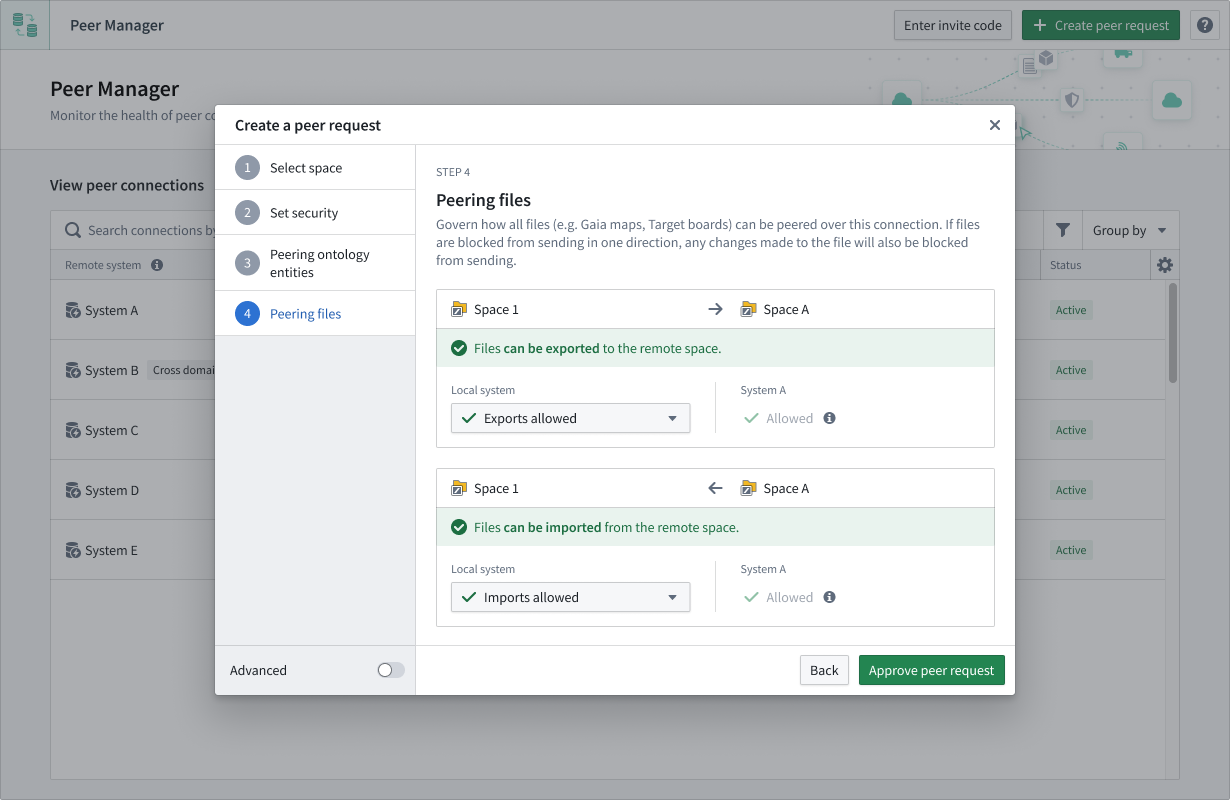1230x800 pixels.
Task: Open the Imports allowed dropdown
Action: (x=570, y=597)
